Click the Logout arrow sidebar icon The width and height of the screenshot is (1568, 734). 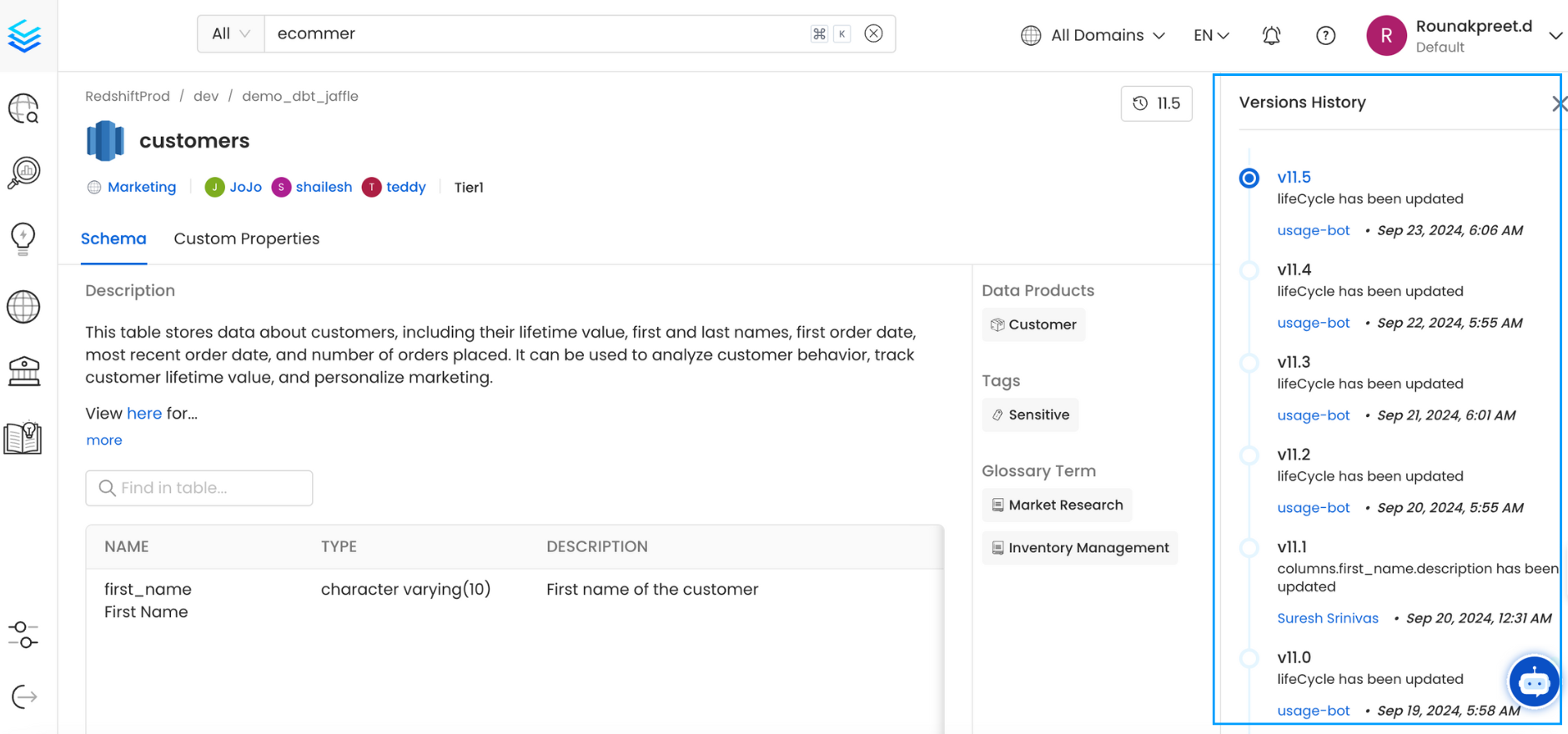click(24, 696)
